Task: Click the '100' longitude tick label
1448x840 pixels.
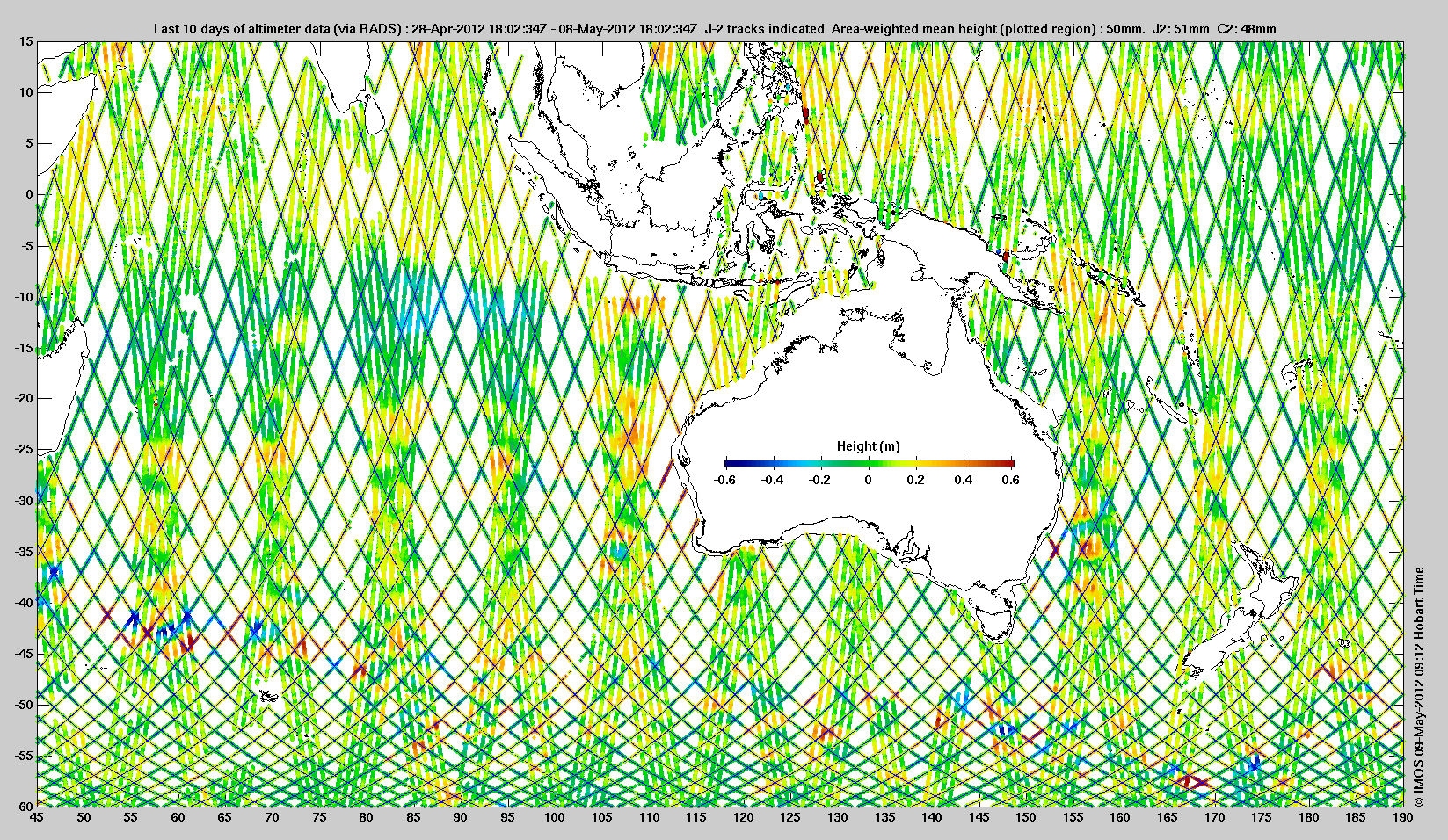Action: coord(554,817)
